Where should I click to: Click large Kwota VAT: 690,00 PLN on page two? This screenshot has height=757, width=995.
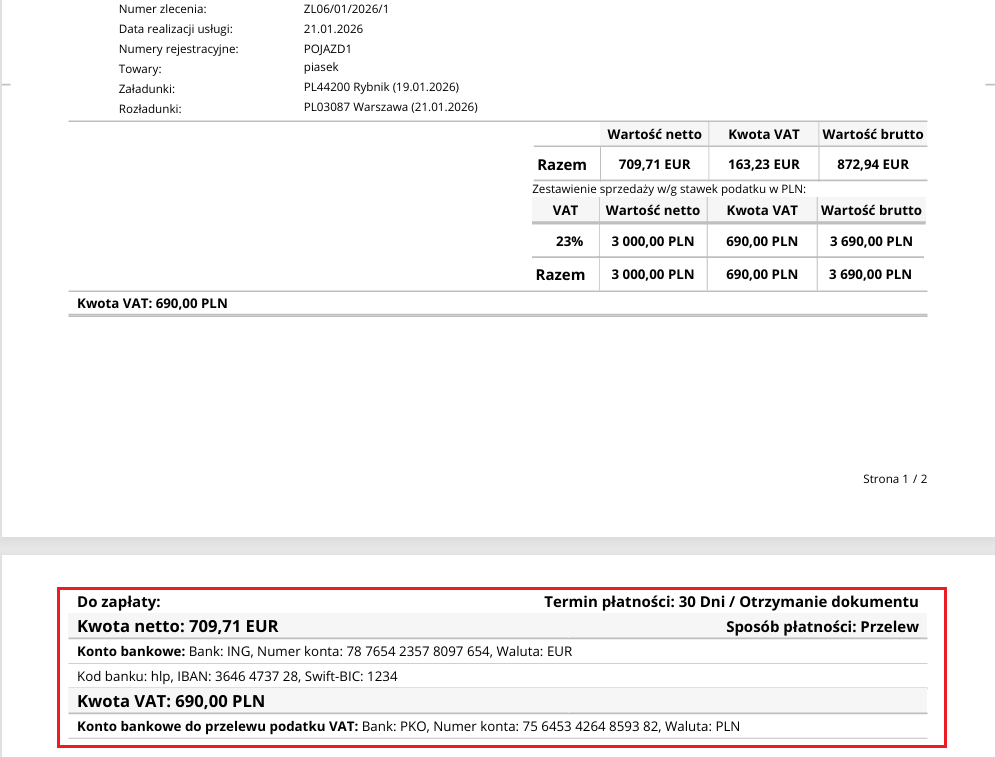click(x=171, y=701)
